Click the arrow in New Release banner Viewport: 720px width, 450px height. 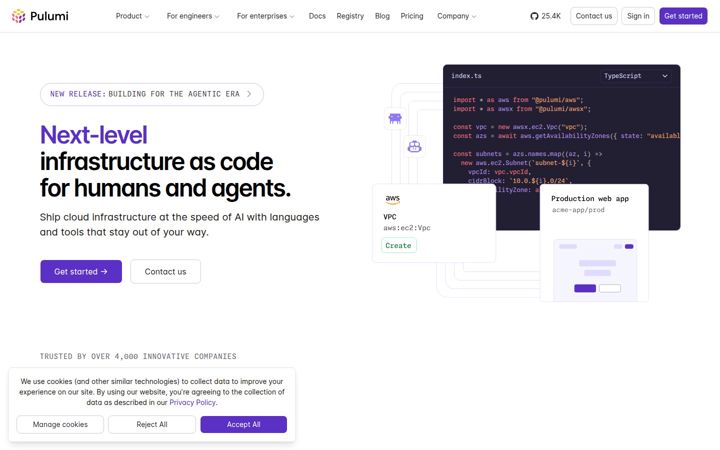249,94
